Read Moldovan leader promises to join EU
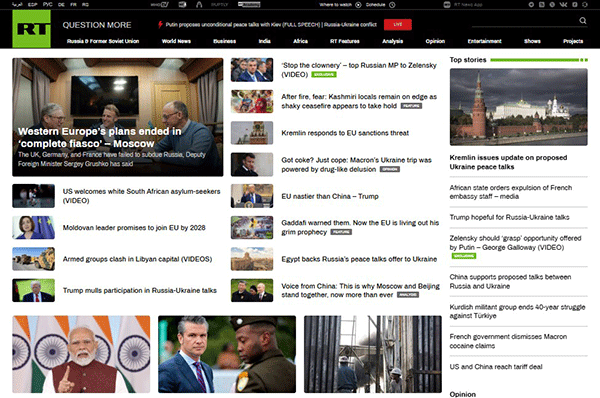The image size is (600, 398). [134, 228]
